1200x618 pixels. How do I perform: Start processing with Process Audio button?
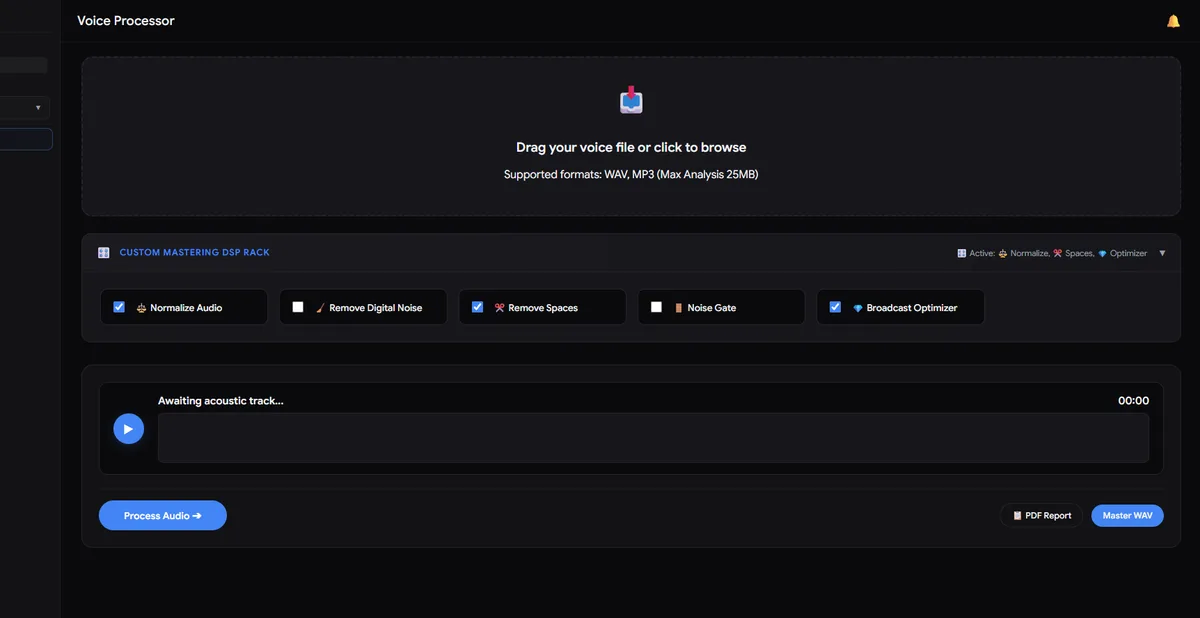point(163,516)
